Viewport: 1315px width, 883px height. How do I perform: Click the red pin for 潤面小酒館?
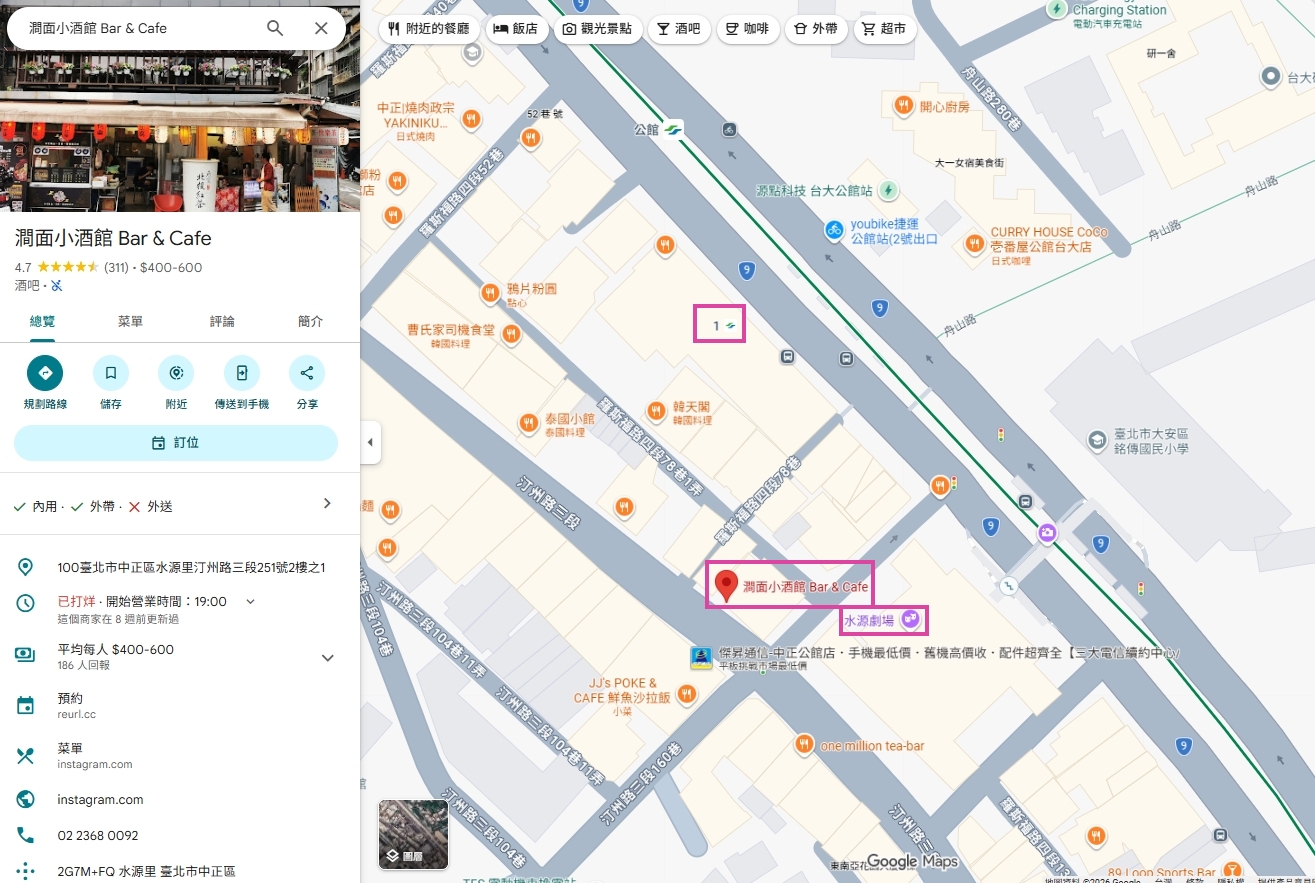(727, 585)
